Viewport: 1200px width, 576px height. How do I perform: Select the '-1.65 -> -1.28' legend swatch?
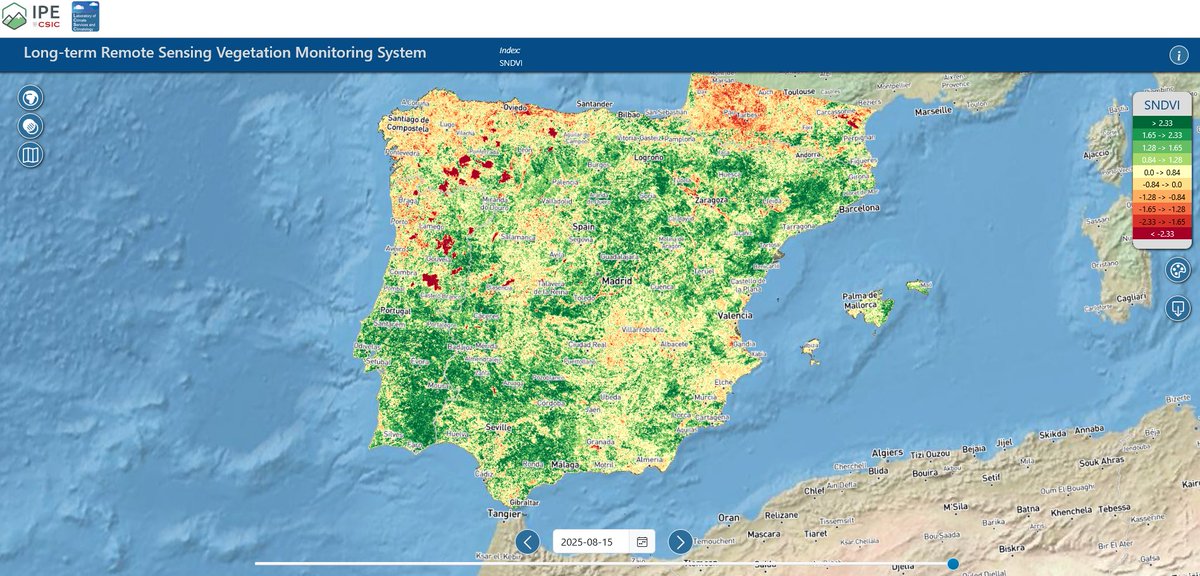(1162, 210)
